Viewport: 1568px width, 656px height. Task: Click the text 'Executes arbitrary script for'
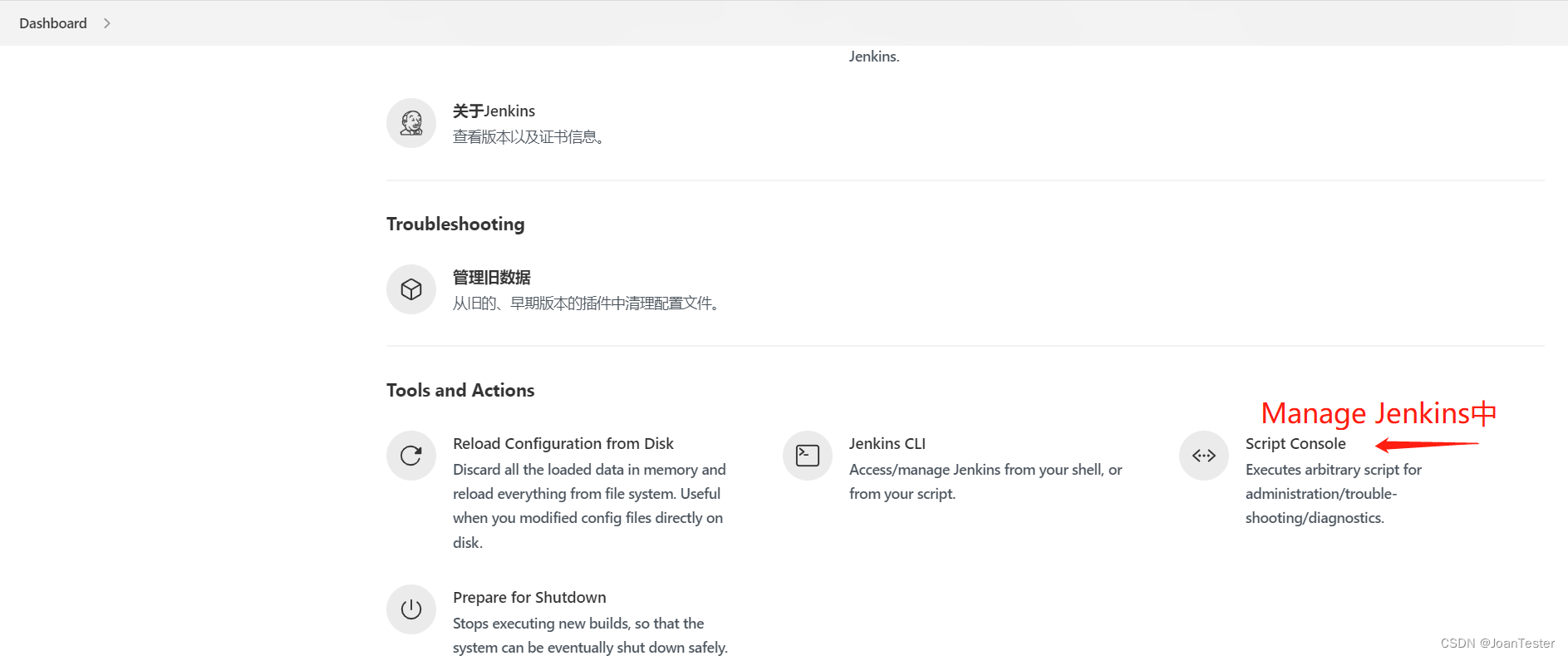tap(1334, 470)
